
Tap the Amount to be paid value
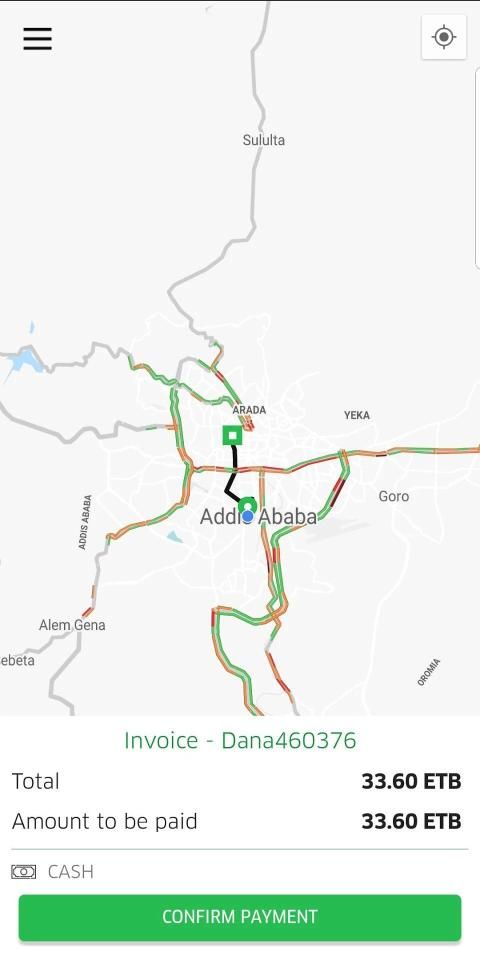[411, 821]
